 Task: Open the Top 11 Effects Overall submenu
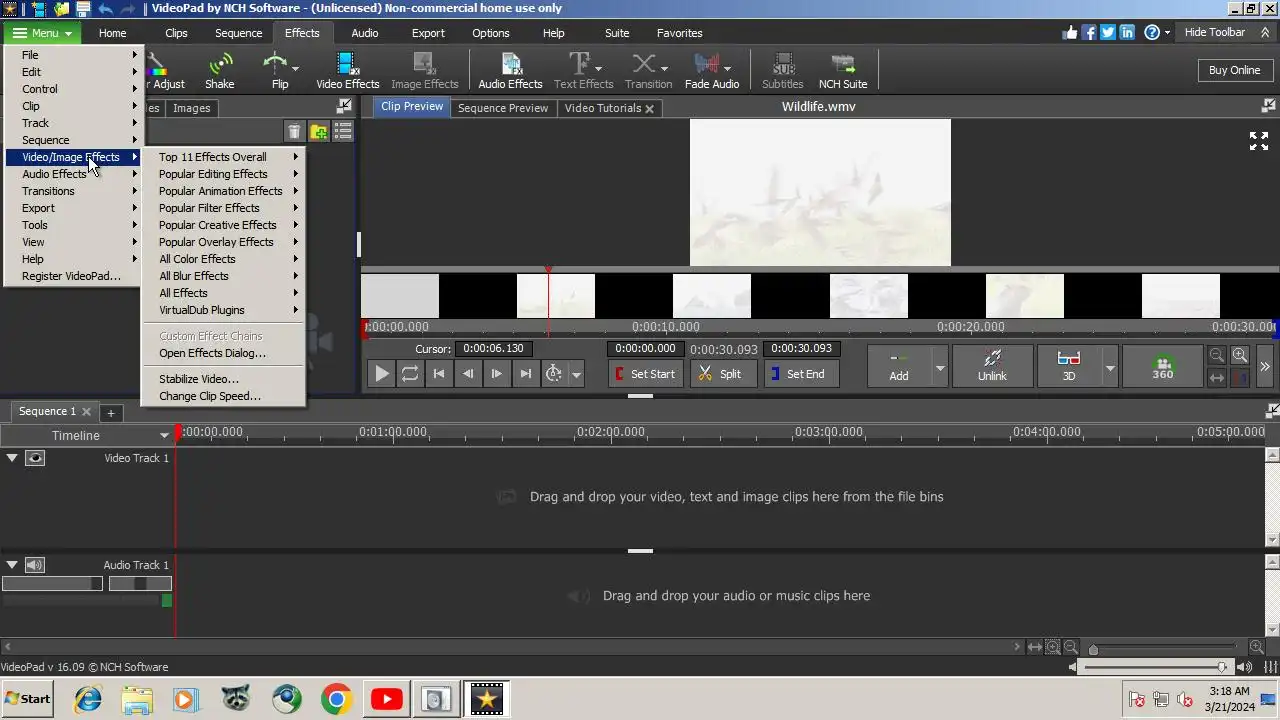tap(223, 157)
